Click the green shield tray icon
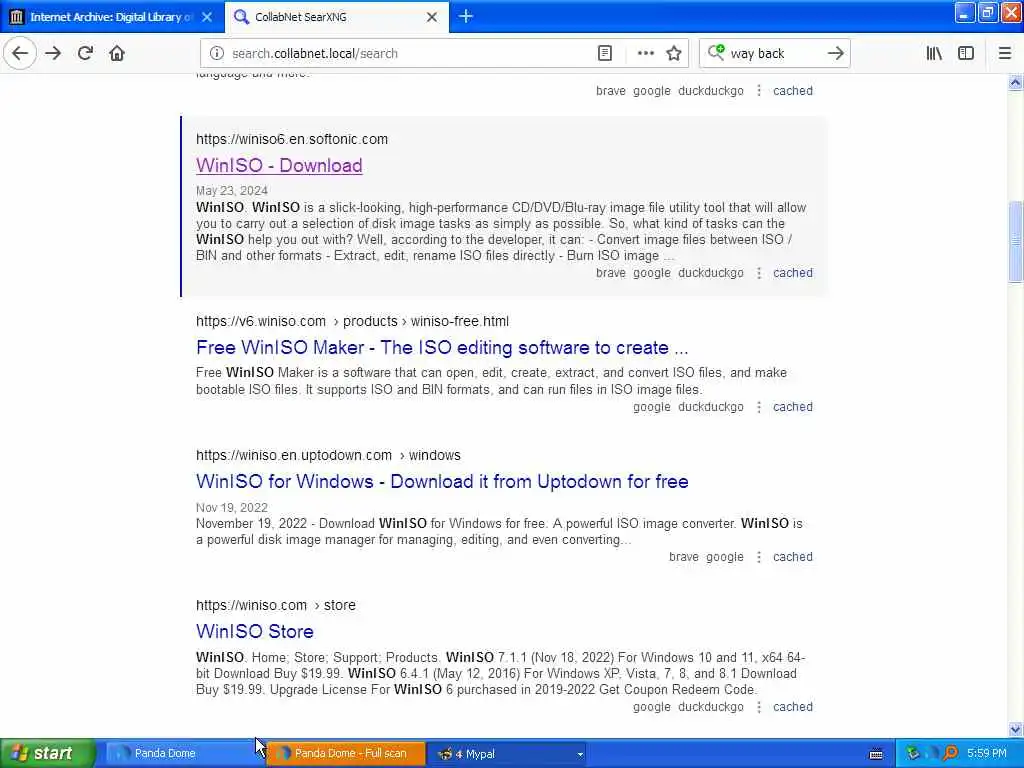Screen dimensions: 1024x768 [913, 754]
